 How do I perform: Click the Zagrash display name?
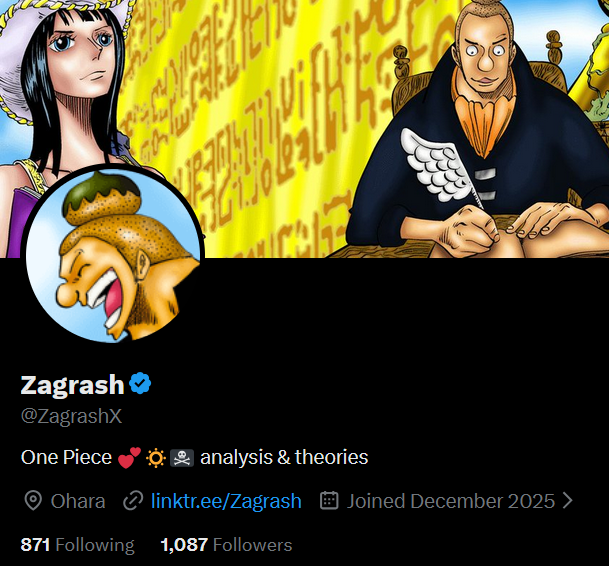(72, 385)
